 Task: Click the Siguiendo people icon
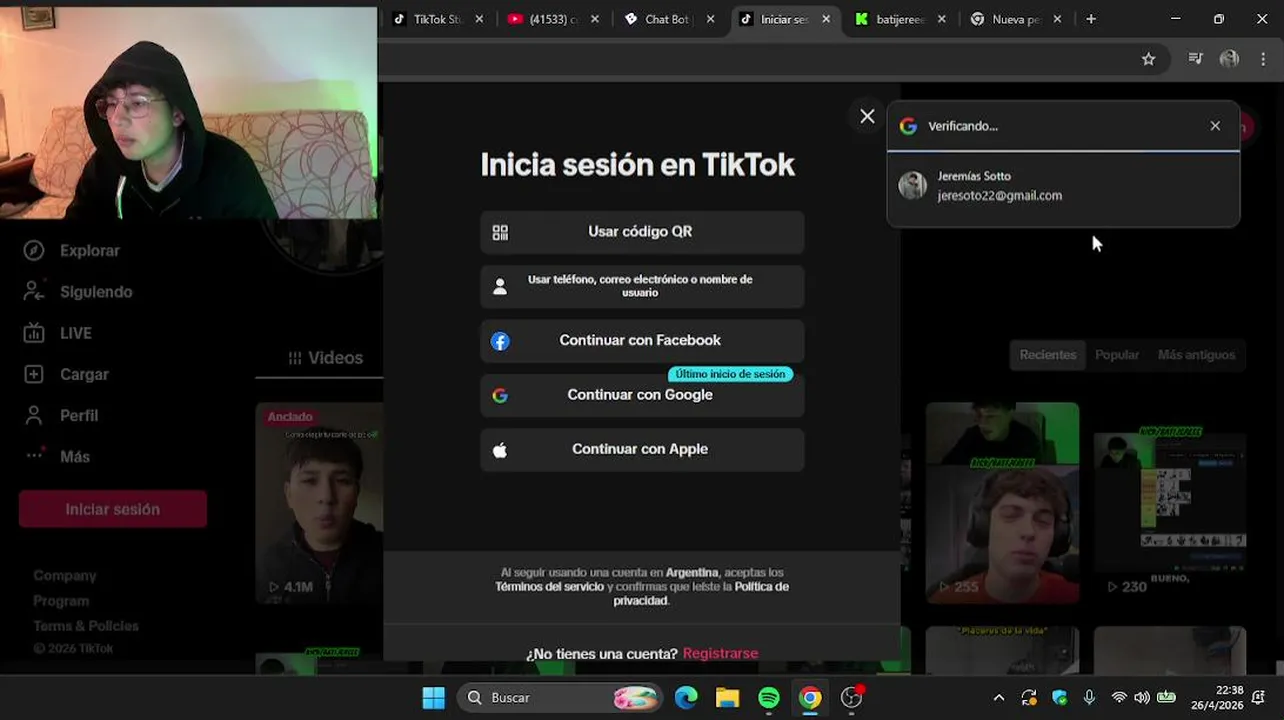(x=34, y=292)
